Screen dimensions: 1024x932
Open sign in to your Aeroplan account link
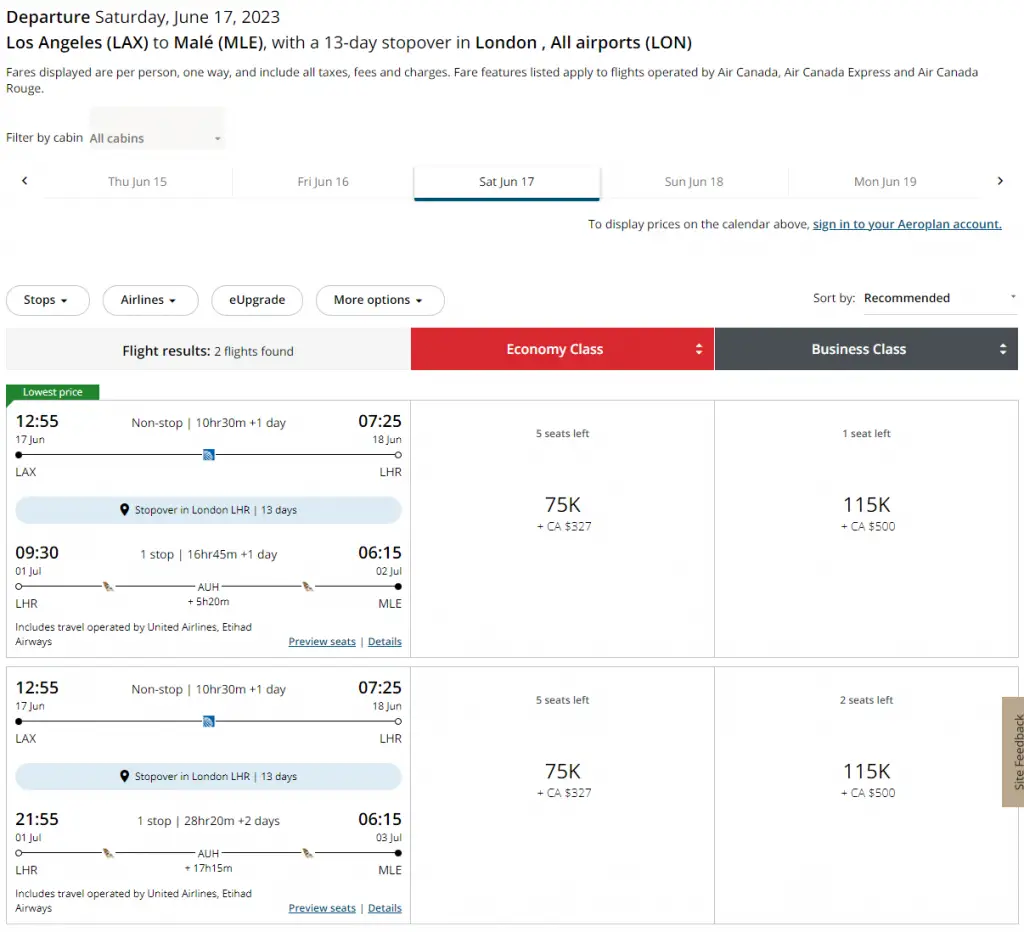pyautogui.click(x=906, y=224)
